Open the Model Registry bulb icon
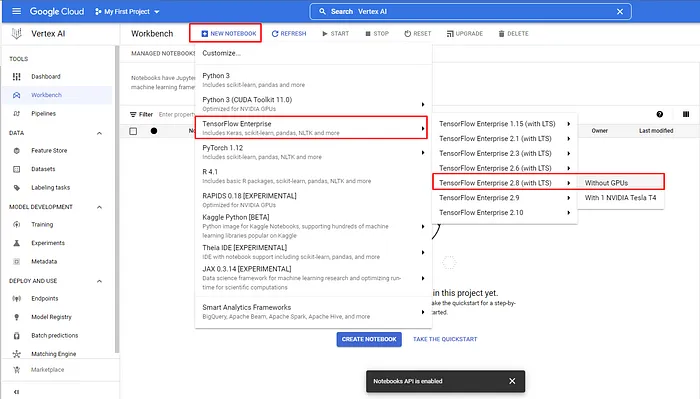Screen dimensions: 700x399 [x=17, y=317]
